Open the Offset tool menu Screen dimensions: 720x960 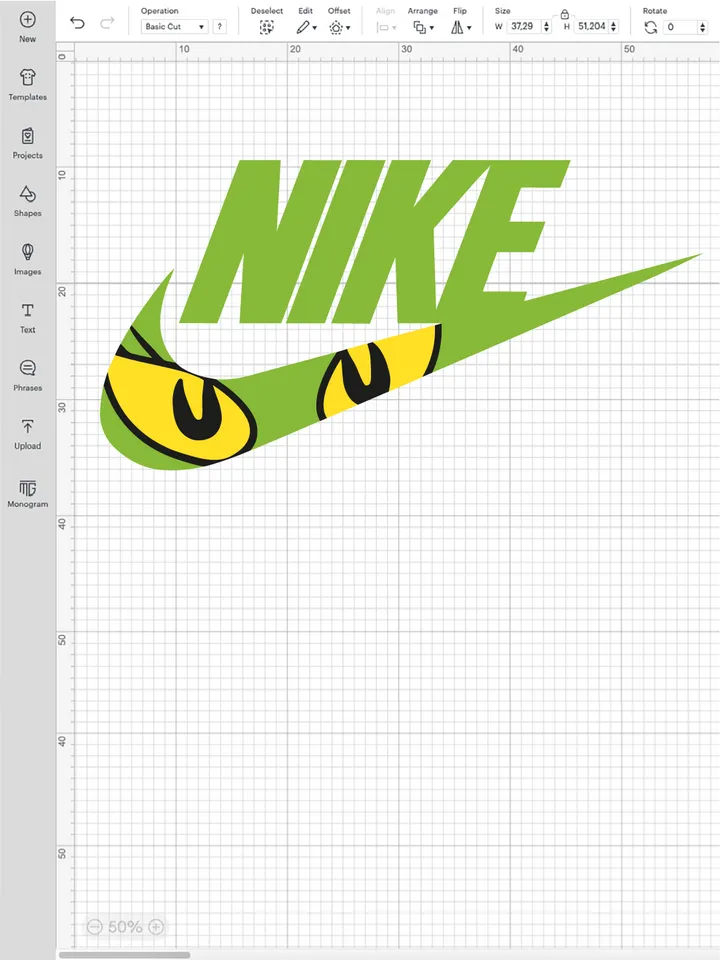coord(339,28)
